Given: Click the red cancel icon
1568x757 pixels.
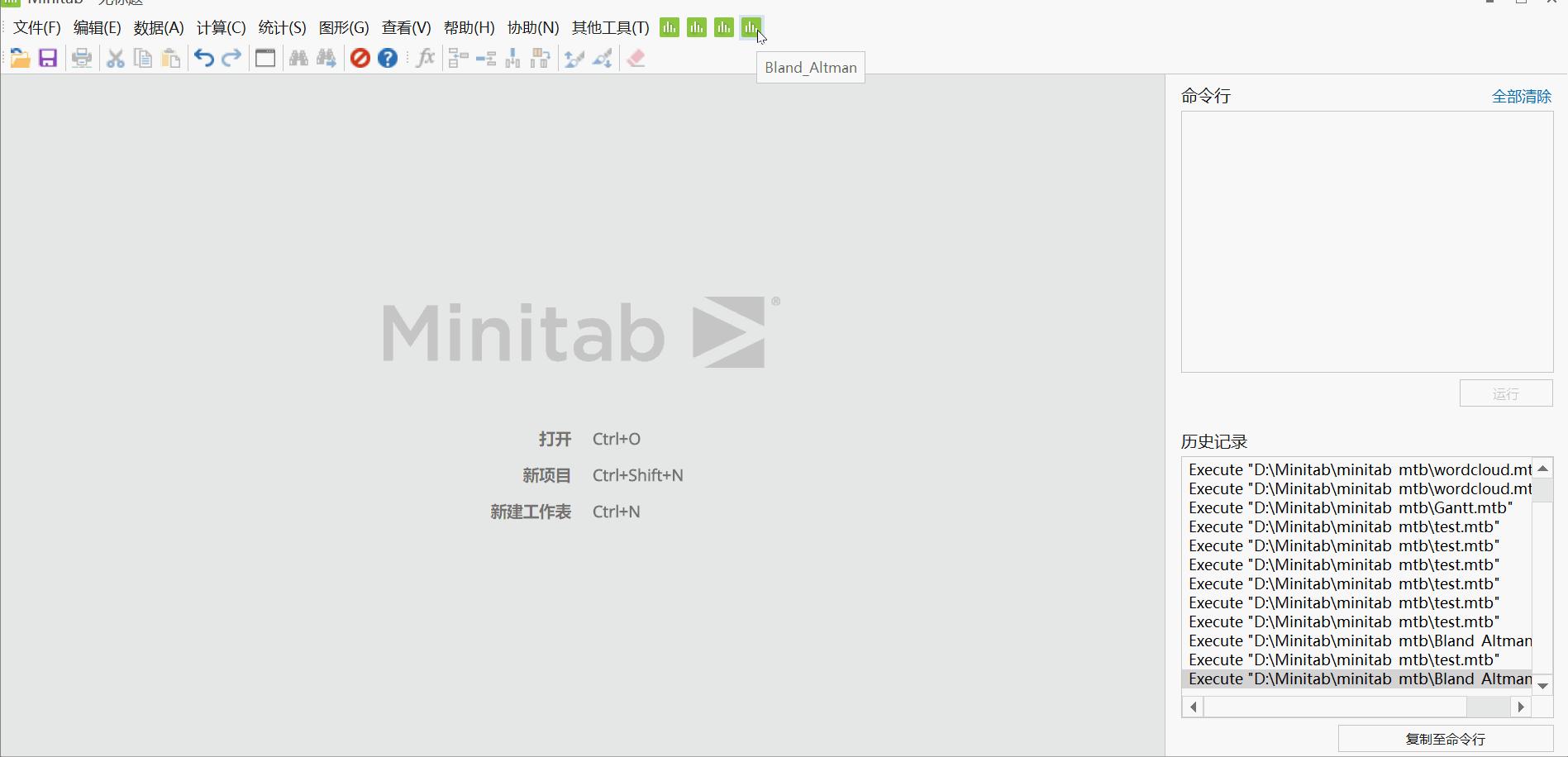Looking at the screenshot, I should [360, 58].
